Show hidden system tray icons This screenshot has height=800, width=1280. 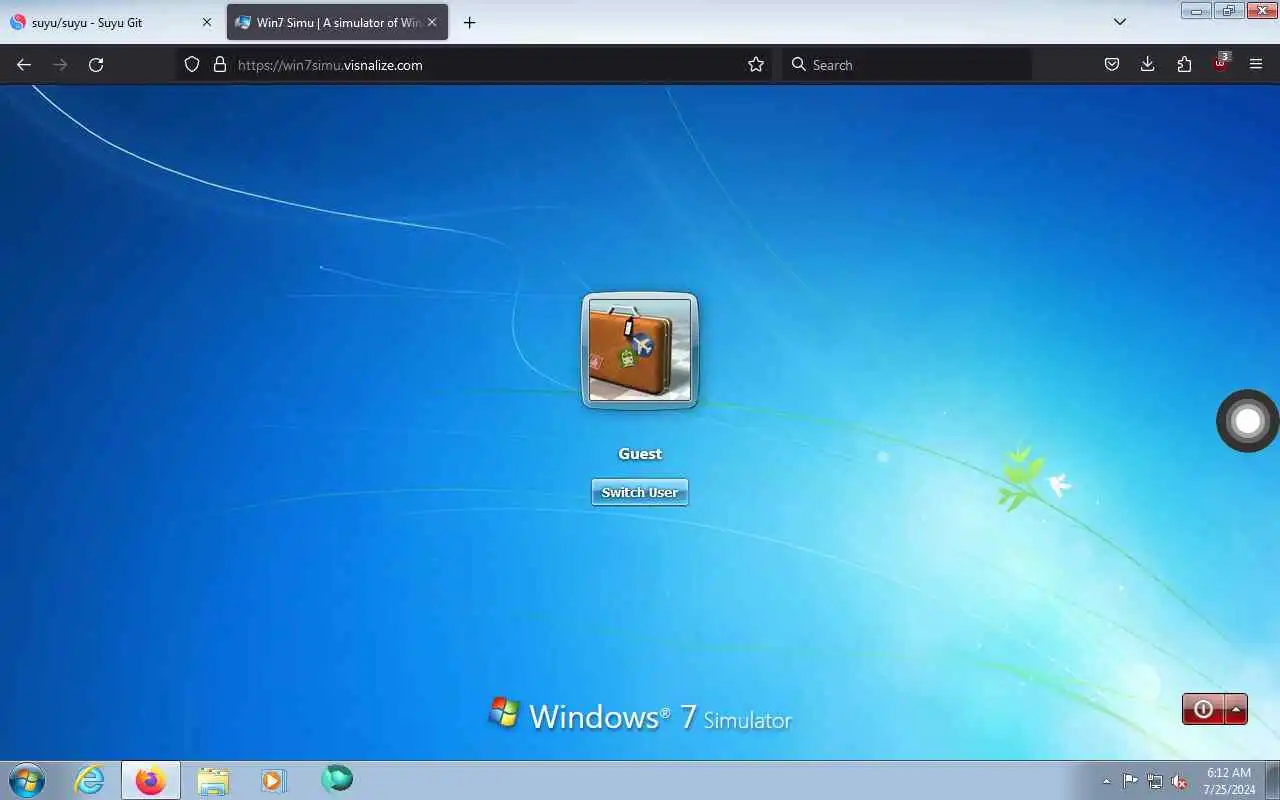click(1106, 782)
